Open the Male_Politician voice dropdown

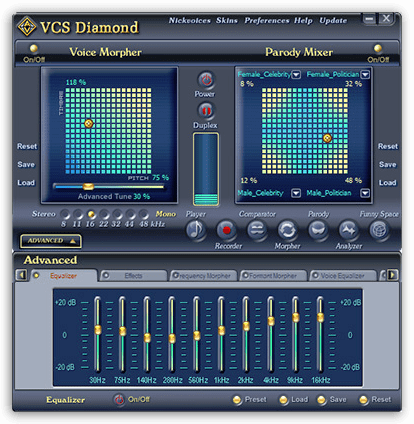pyautogui.click(x=365, y=193)
